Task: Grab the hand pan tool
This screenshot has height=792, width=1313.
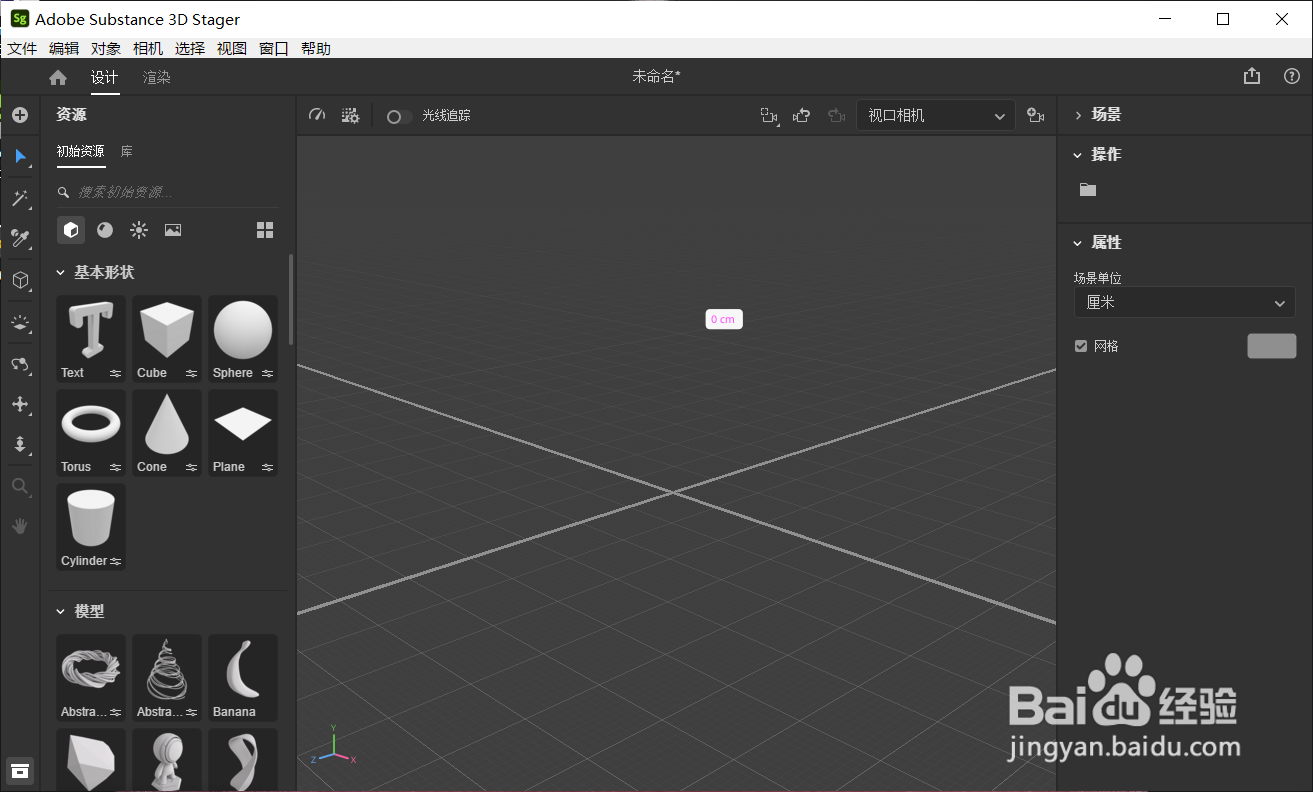Action: (20, 525)
